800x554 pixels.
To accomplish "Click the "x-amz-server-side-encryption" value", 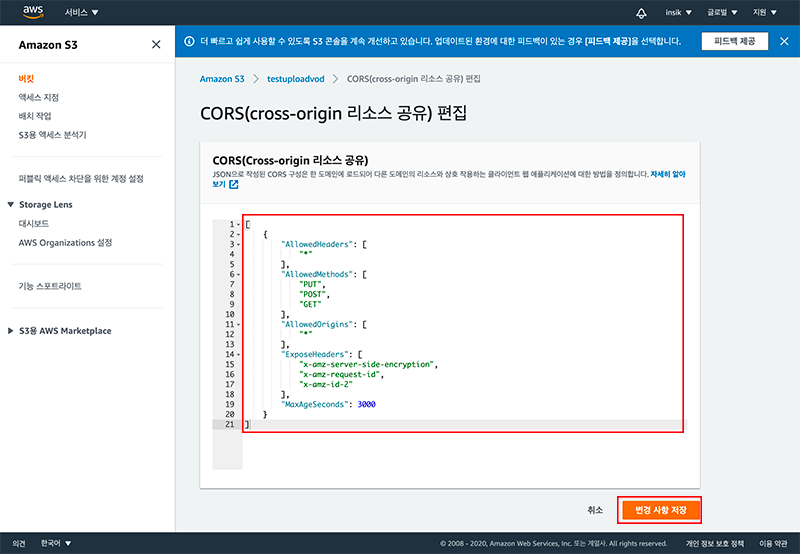I will (366, 364).
